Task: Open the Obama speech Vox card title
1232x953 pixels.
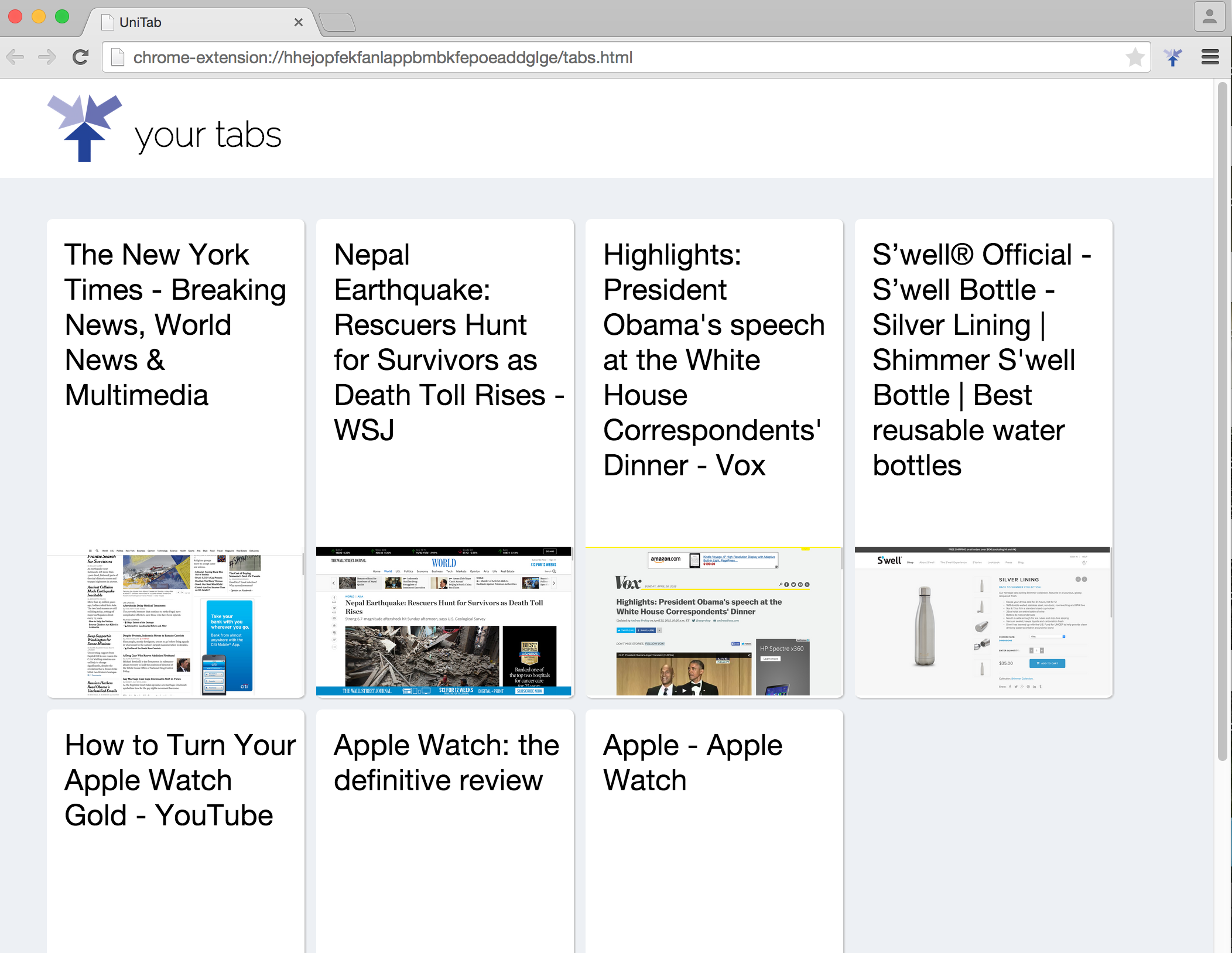Action: tap(713, 360)
